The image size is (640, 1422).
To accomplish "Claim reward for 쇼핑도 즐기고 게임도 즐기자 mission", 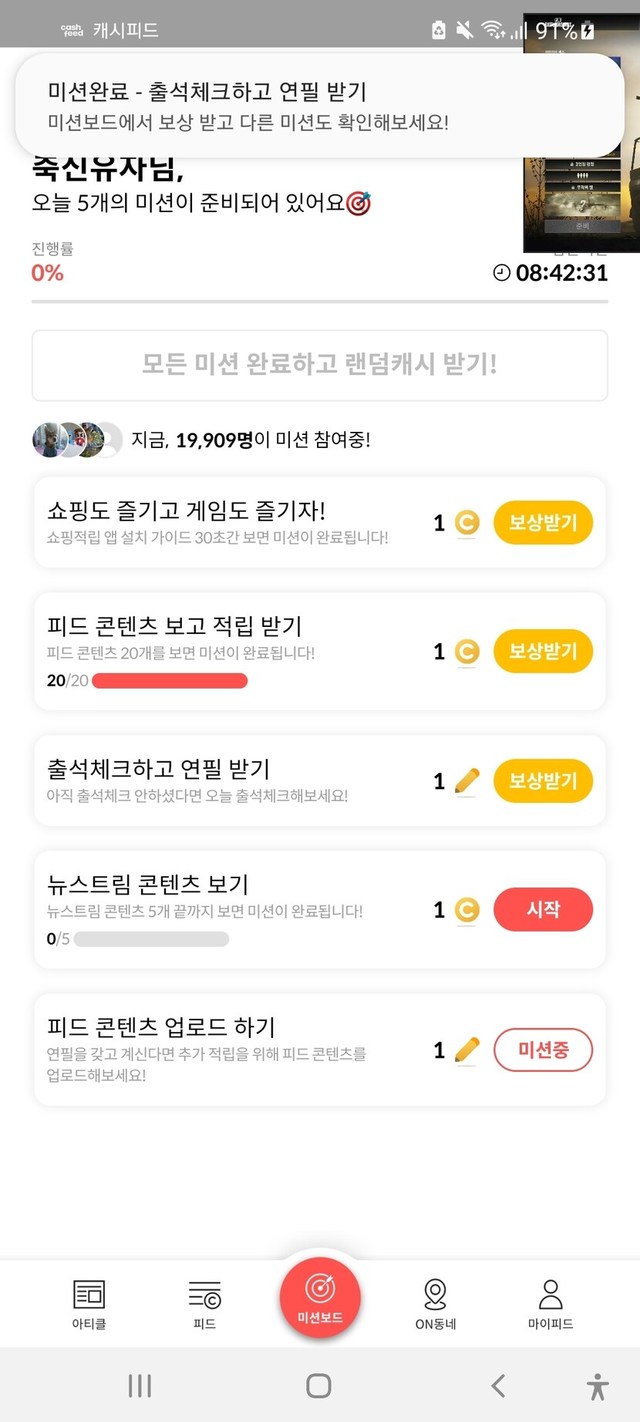I will [x=543, y=523].
